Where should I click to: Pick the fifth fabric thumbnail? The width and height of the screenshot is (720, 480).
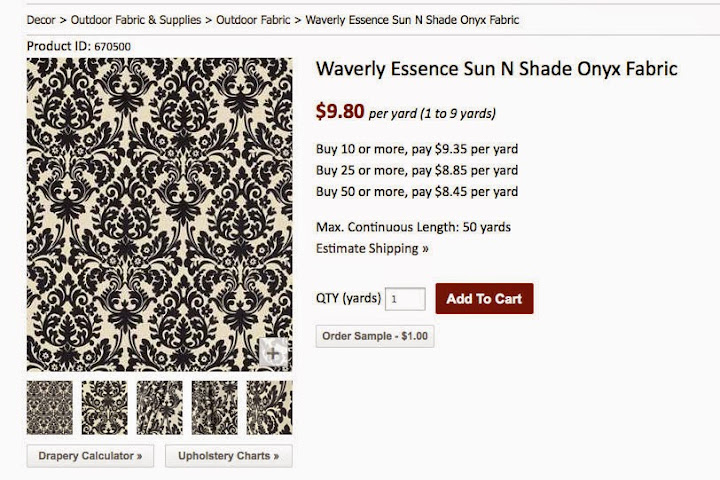click(269, 407)
